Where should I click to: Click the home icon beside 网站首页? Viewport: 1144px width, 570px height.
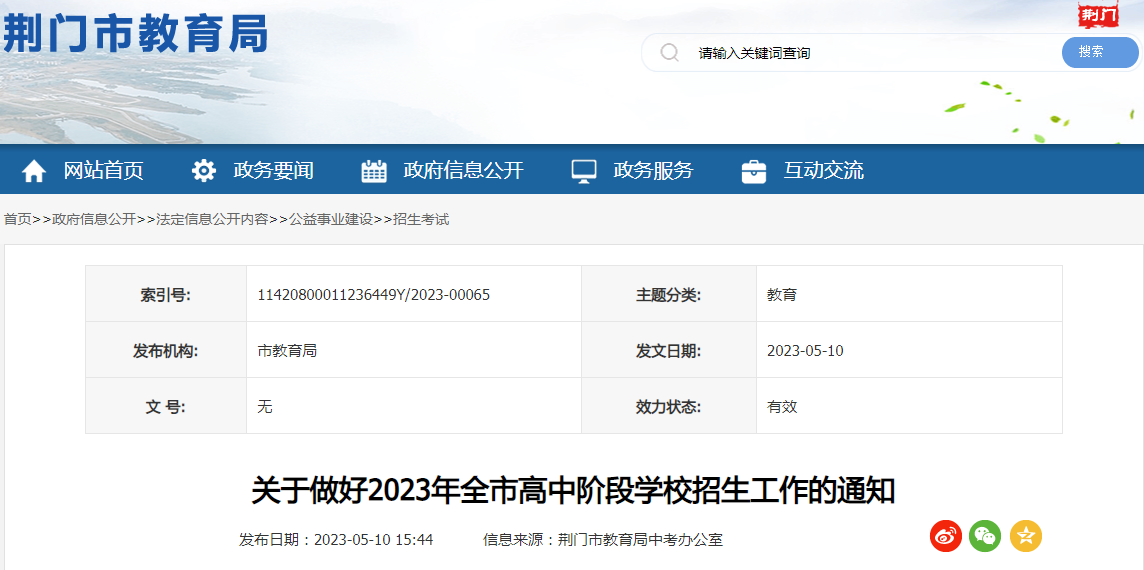[x=34, y=172]
